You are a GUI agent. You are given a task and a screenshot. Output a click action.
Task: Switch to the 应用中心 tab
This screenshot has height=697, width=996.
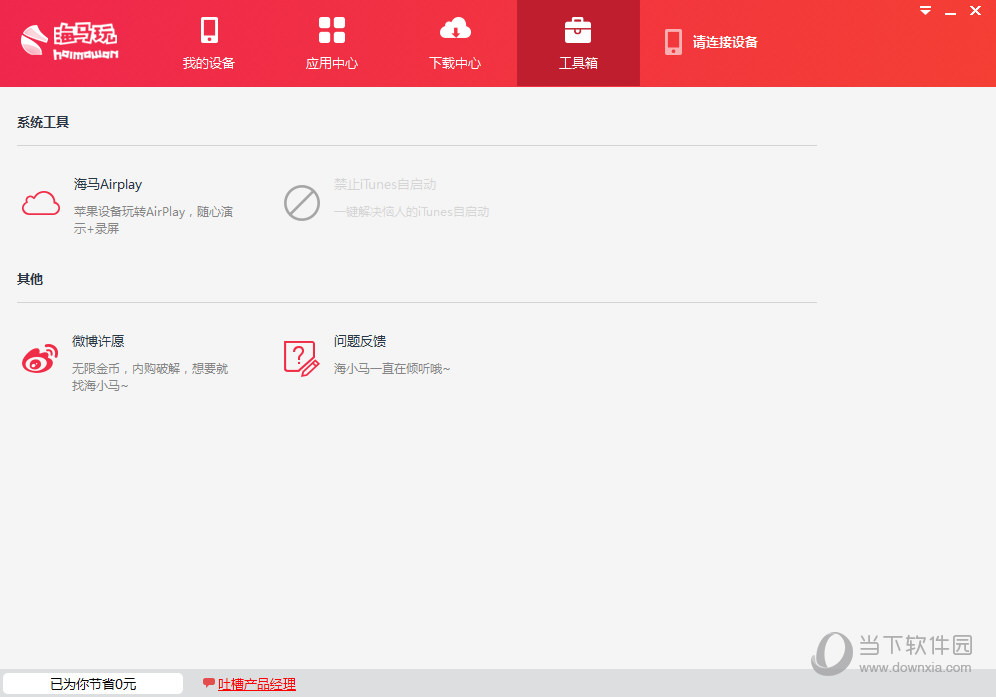coord(331,43)
